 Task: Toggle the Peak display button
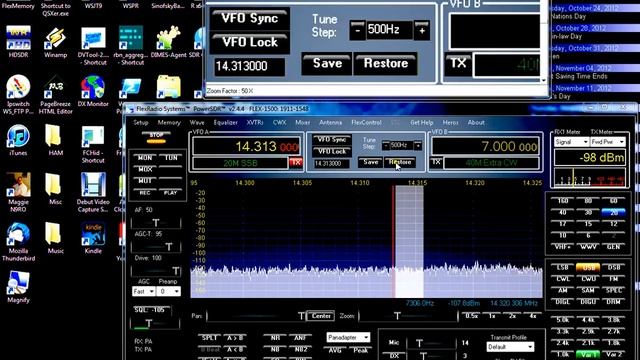(x=360, y=350)
